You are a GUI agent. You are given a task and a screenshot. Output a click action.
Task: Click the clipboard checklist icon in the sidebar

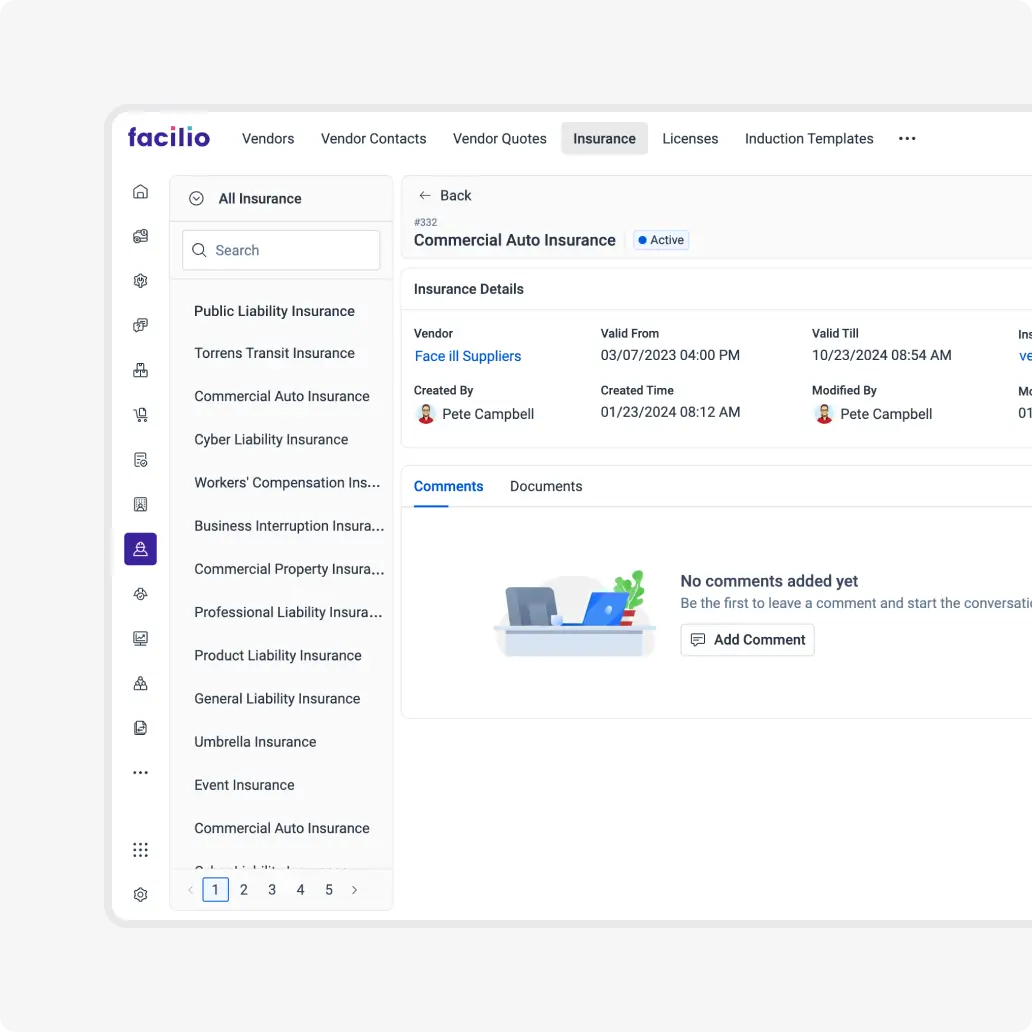(x=140, y=459)
